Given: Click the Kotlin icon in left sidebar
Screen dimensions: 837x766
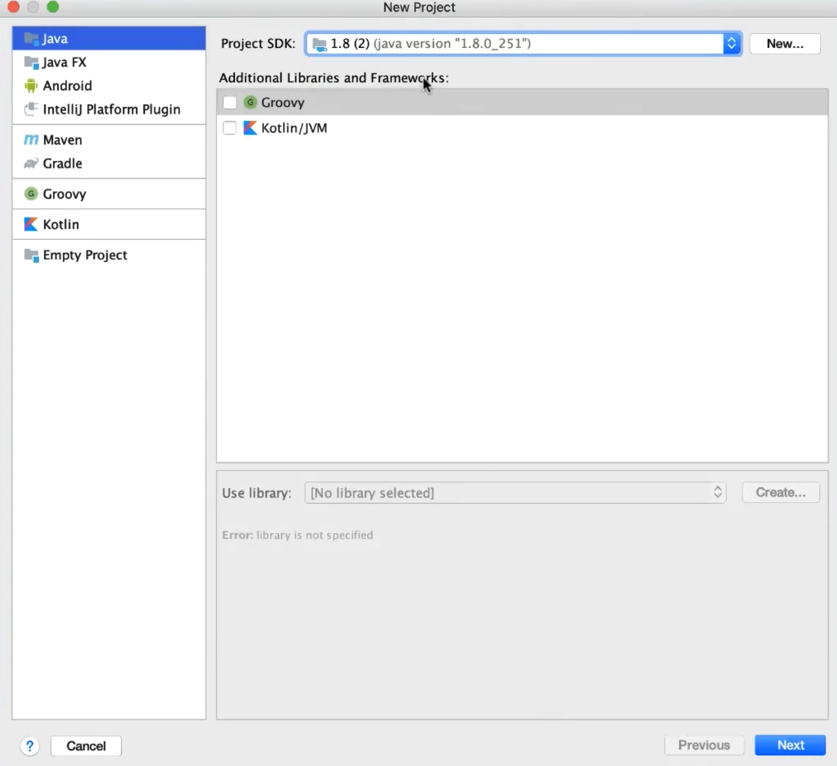Looking at the screenshot, I should click(31, 224).
